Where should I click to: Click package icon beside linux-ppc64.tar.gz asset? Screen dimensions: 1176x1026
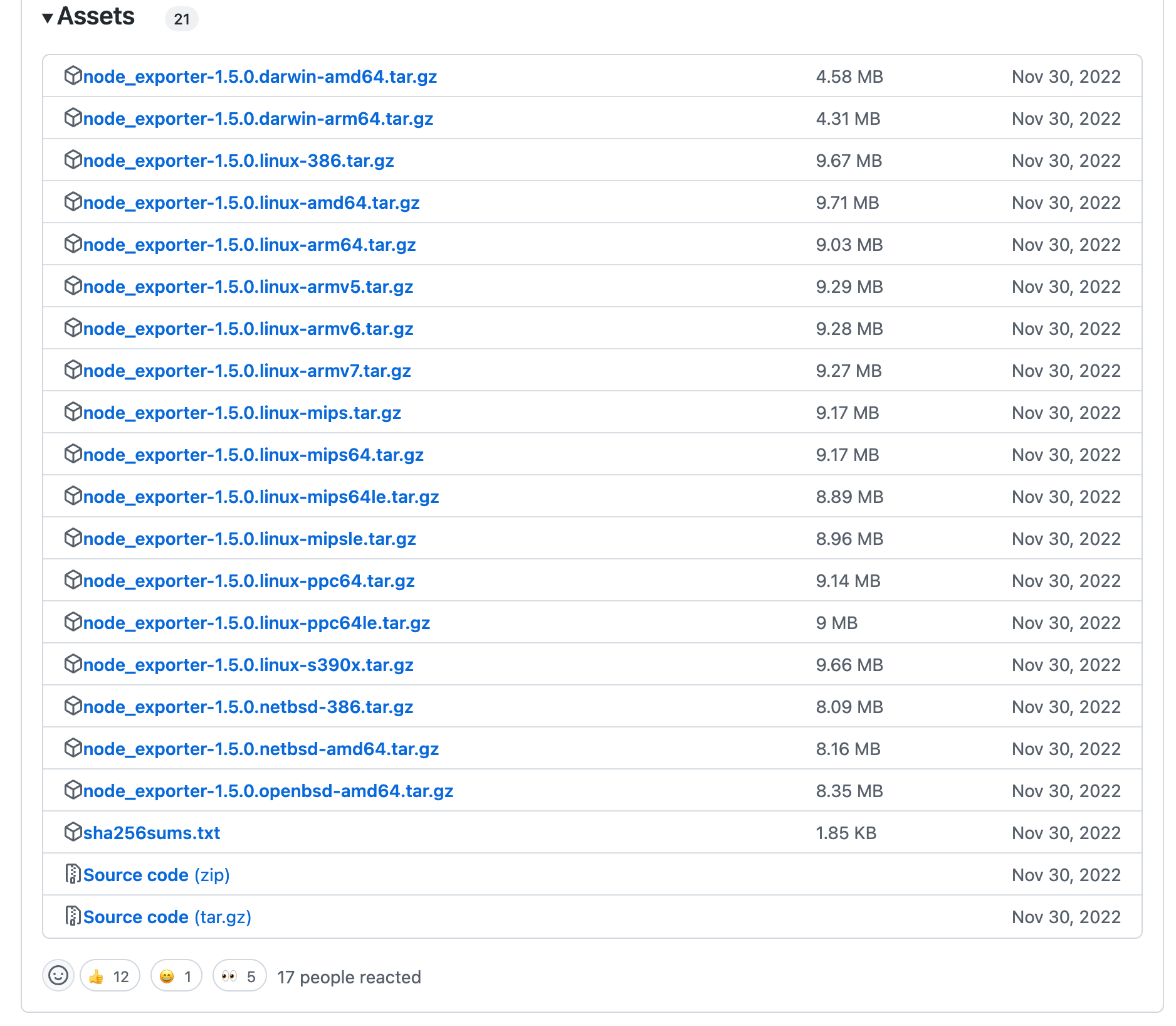tap(73, 579)
